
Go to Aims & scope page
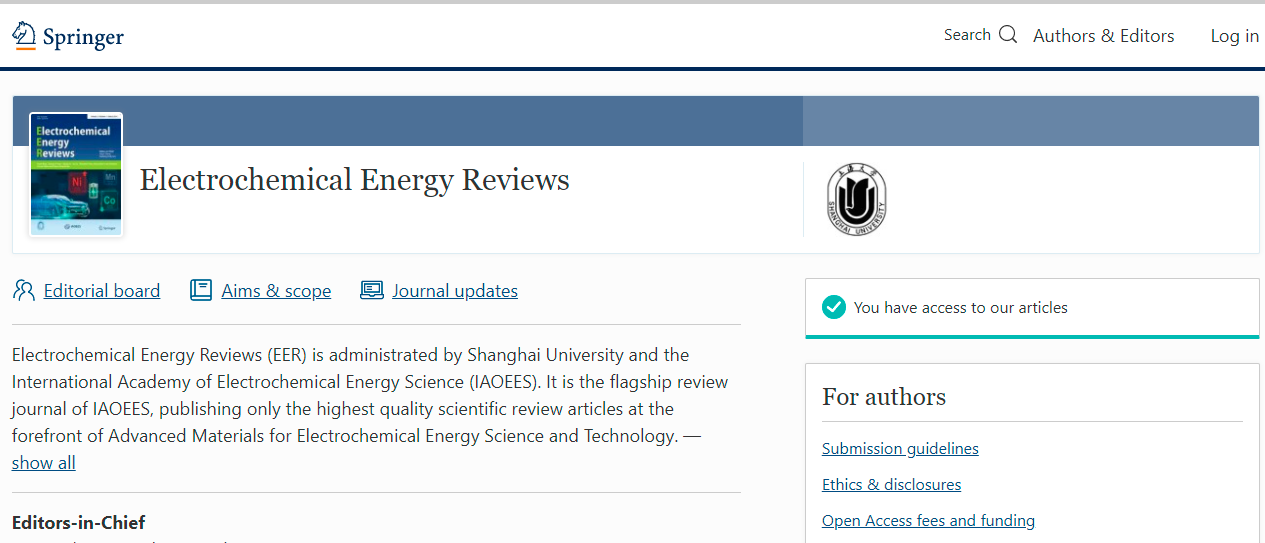point(276,291)
